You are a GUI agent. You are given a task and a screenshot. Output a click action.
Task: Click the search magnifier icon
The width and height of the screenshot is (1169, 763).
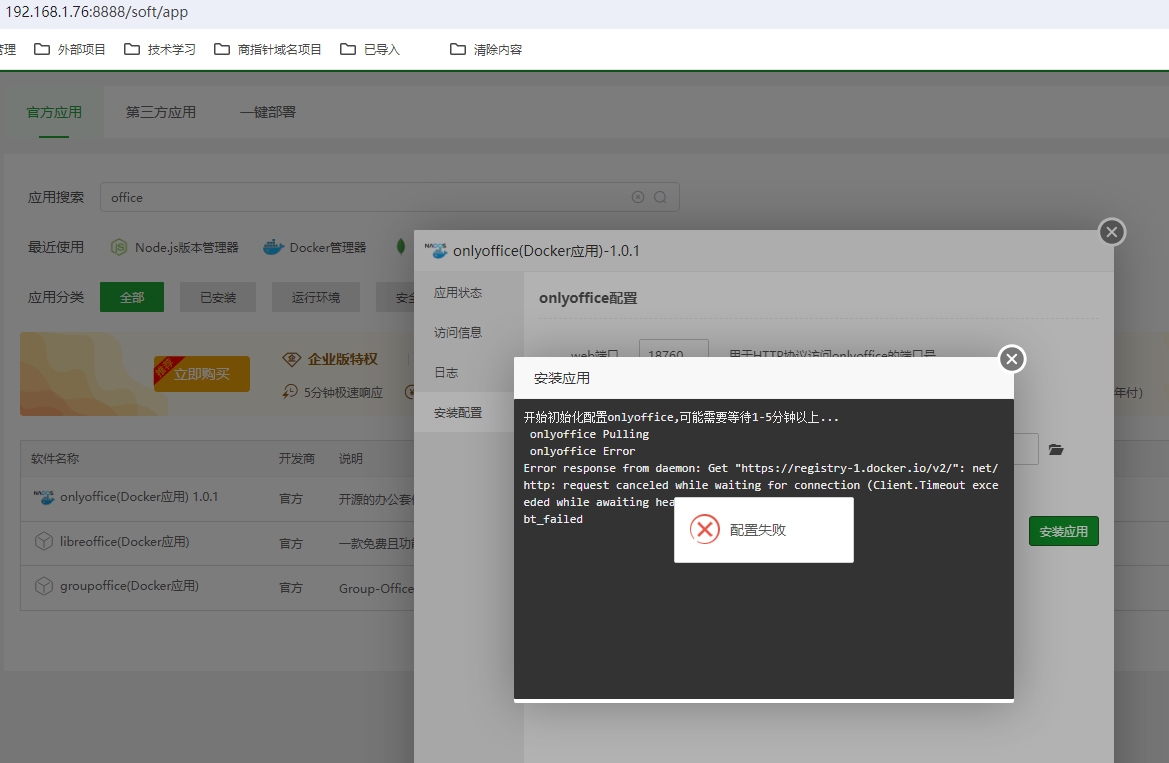point(660,197)
